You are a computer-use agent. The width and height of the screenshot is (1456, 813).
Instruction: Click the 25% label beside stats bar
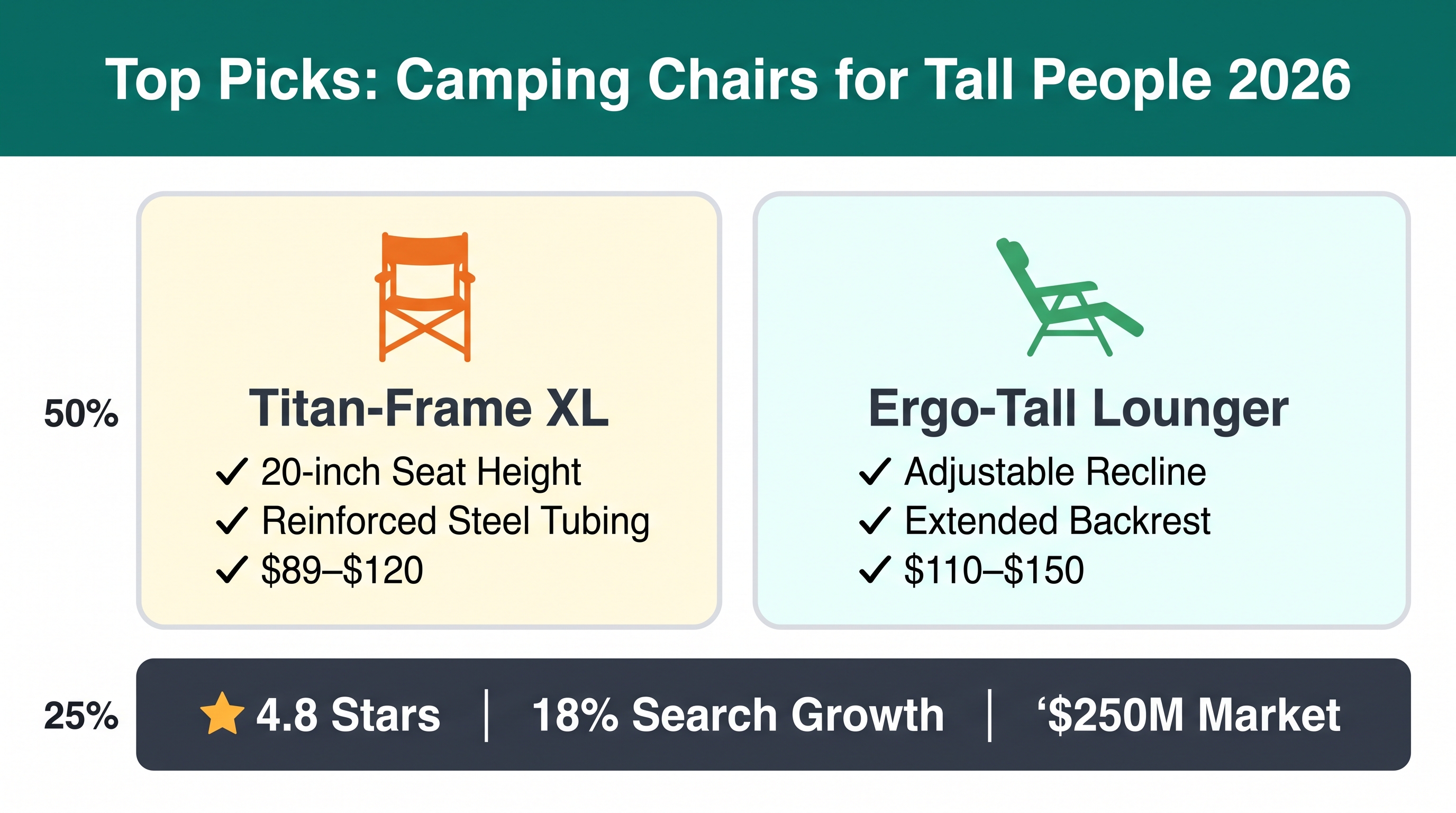[x=81, y=716]
